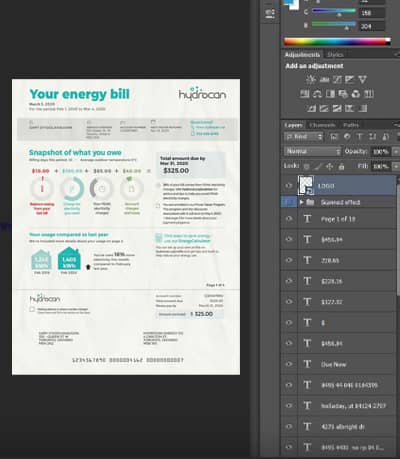
Task: Toggle visibility of Due Now layer
Action: click(x=289, y=364)
